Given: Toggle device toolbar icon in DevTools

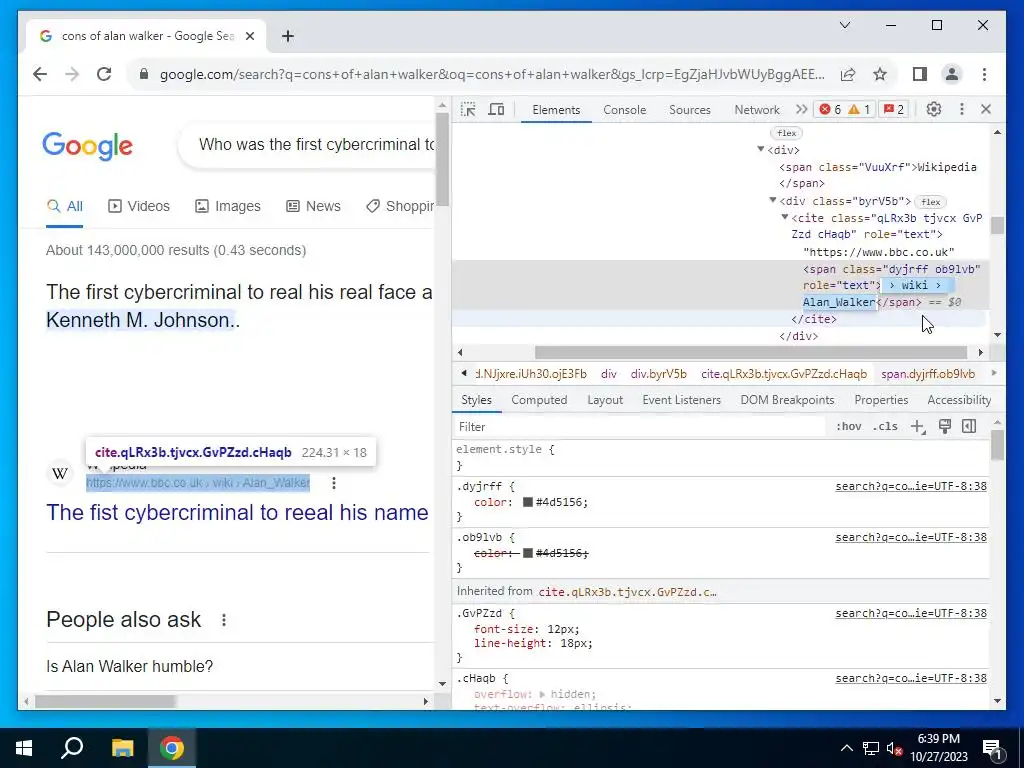Looking at the screenshot, I should tap(496, 110).
